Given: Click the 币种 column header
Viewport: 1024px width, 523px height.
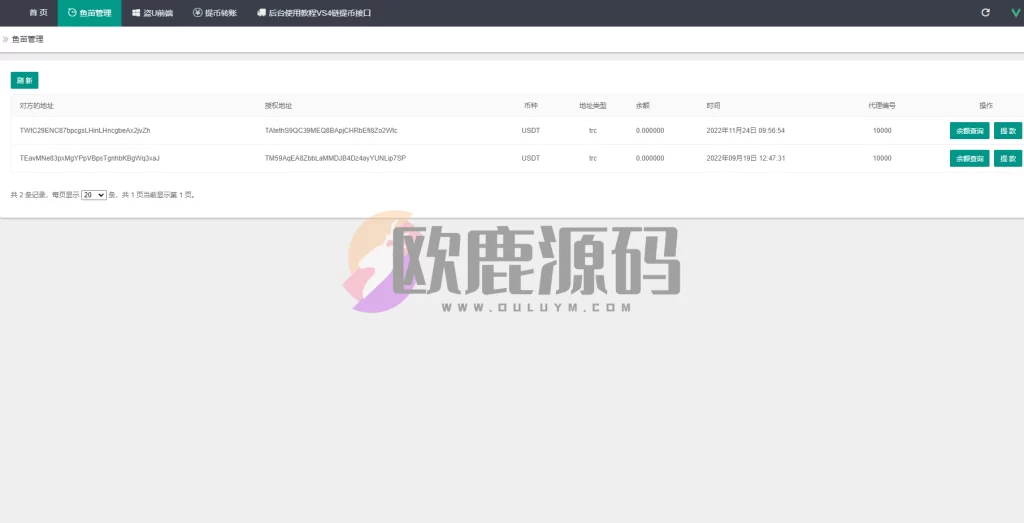Looking at the screenshot, I should (x=531, y=106).
